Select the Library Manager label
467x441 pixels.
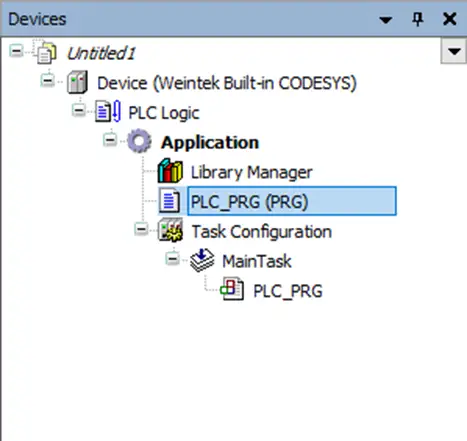pos(251,172)
